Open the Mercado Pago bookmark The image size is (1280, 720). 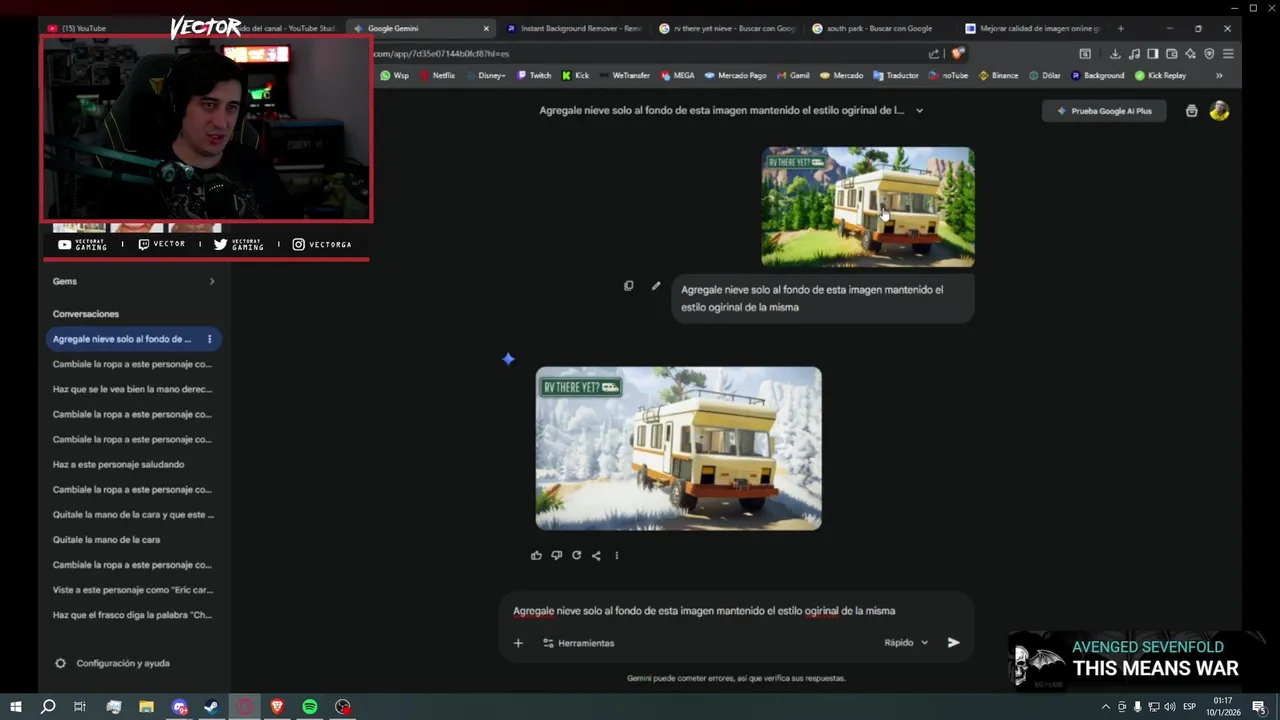click(x=735, y=75)
